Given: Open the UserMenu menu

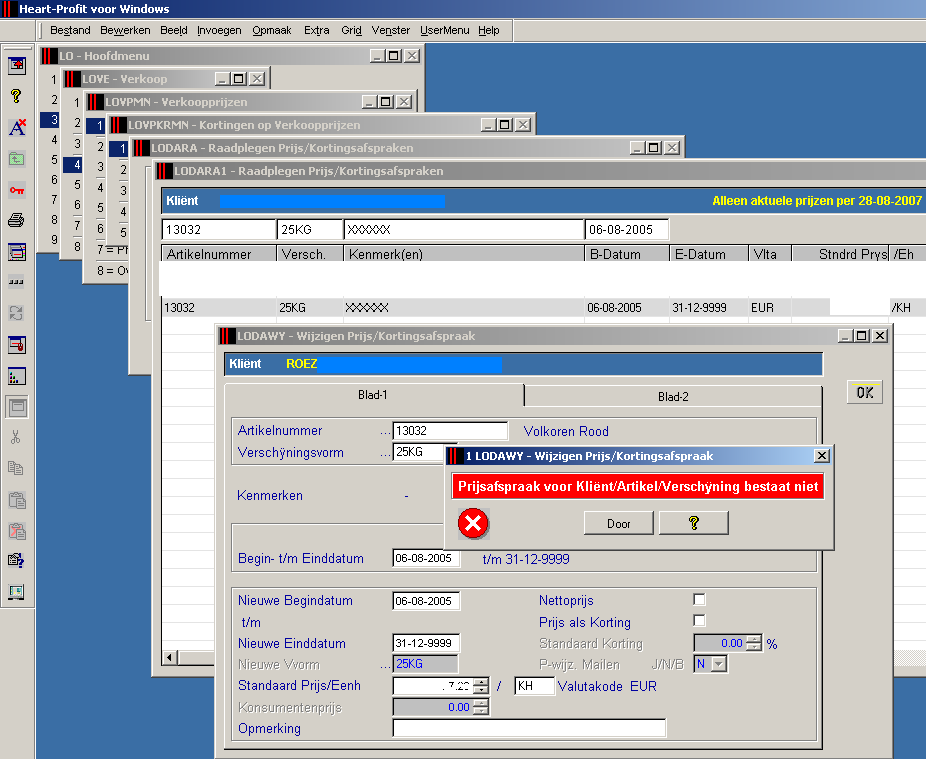Looking at the screenshot, I should pyautogui.click(x=445, y=30).
